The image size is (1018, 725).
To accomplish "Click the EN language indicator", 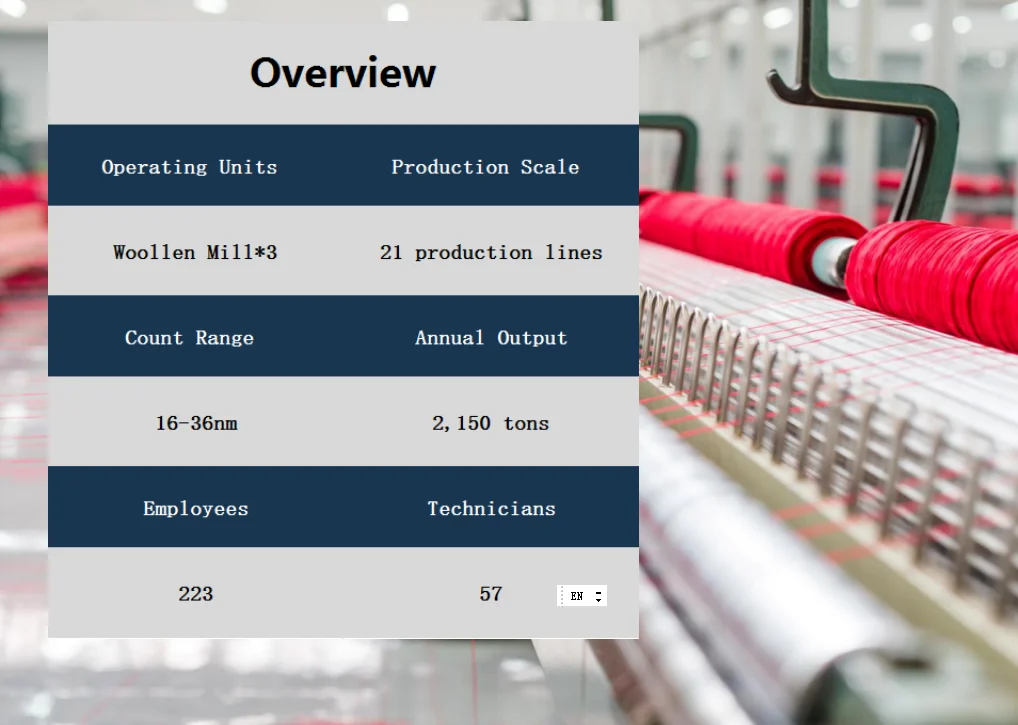I will click(x=577, y=596).
